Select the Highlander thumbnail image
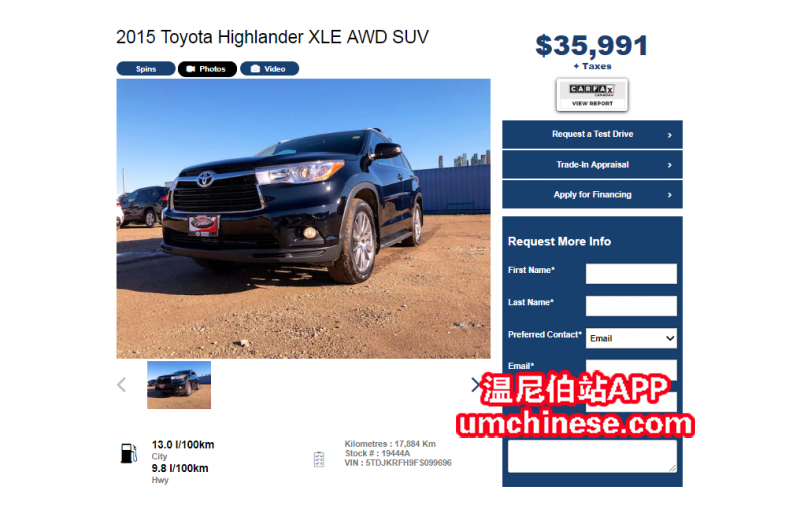 point(179,385)
